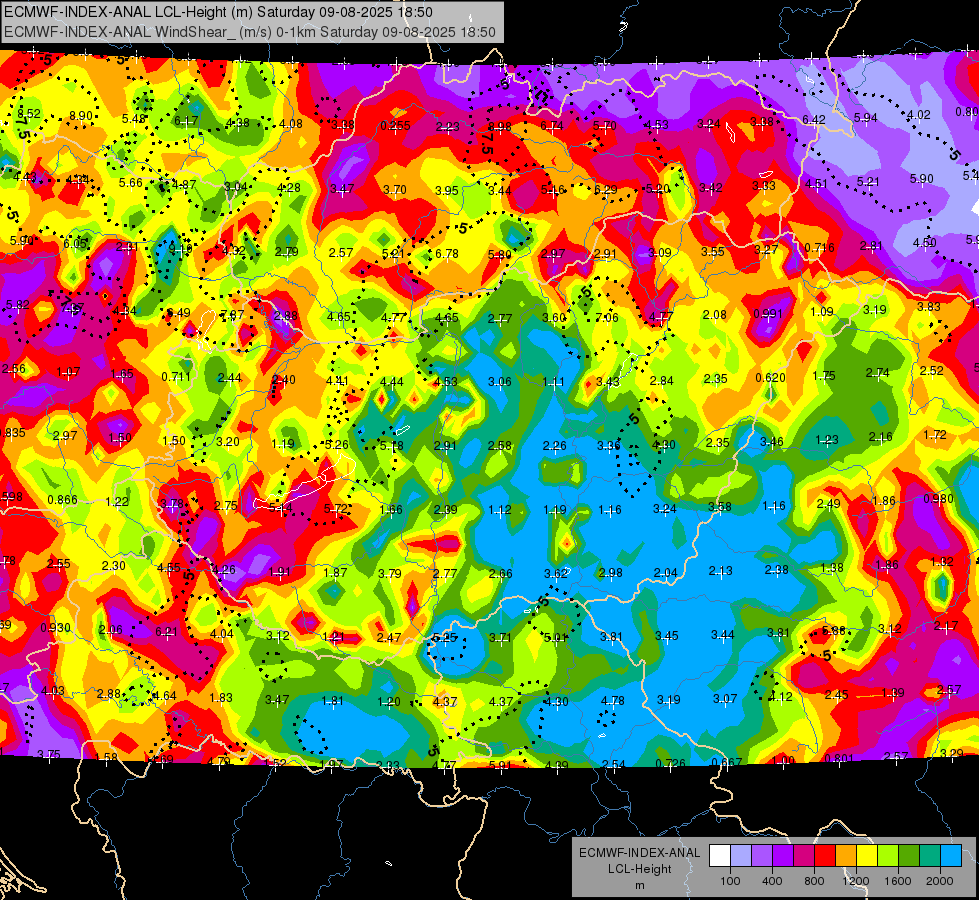Click the map value 5.25
The height and width of the screenshot is (900, 979).
[x=445, y=638]
